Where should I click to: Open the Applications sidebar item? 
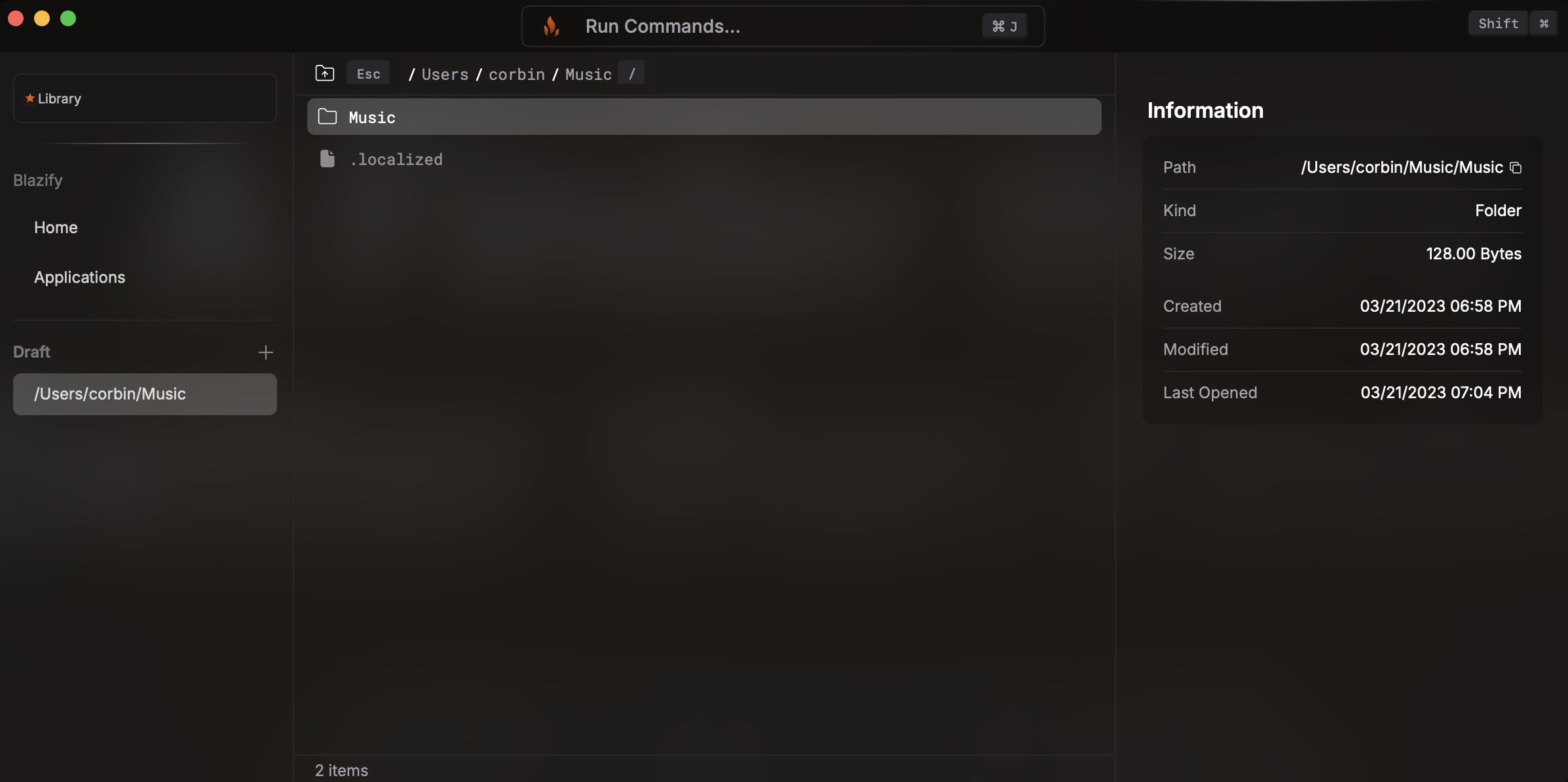point(79,277)
